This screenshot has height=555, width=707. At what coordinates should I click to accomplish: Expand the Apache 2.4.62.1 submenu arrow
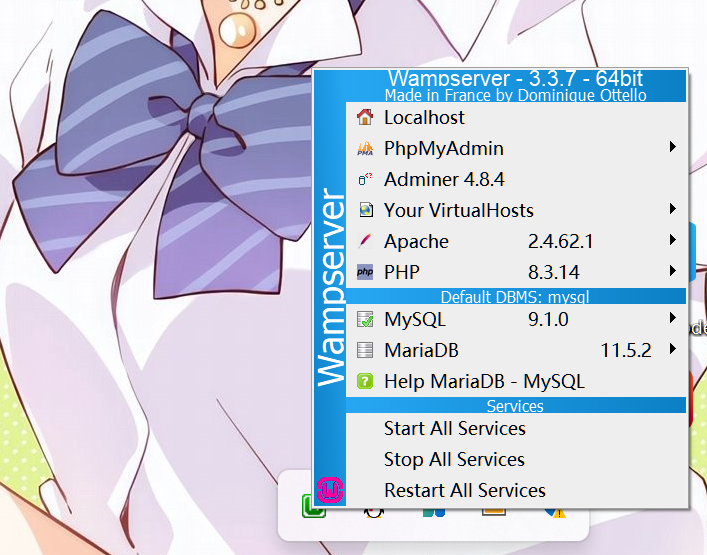click(674, 241)
